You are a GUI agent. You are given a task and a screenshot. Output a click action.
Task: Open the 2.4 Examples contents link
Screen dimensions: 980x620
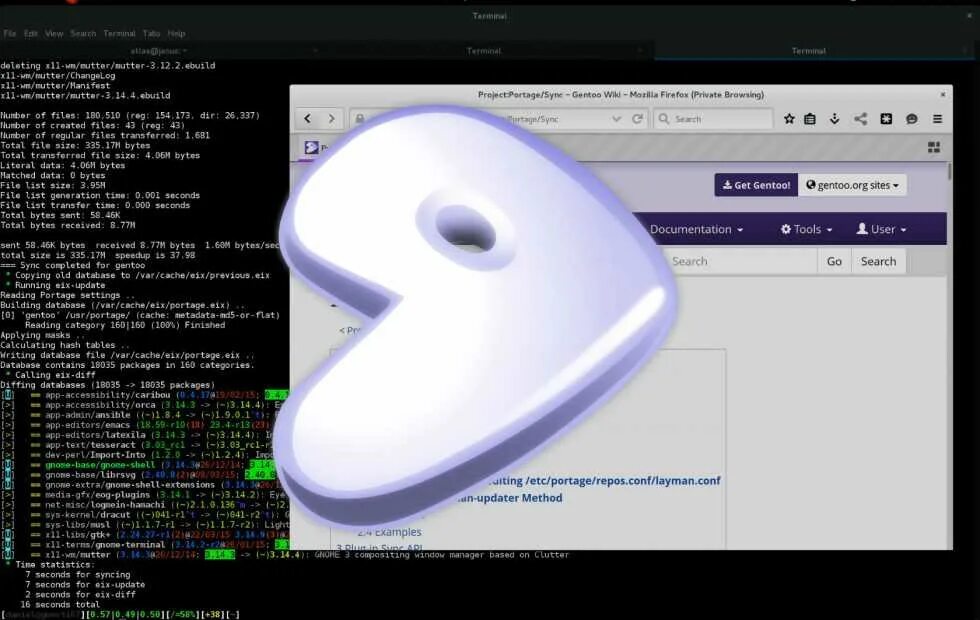pyautogui.click(x=389, y=532)
